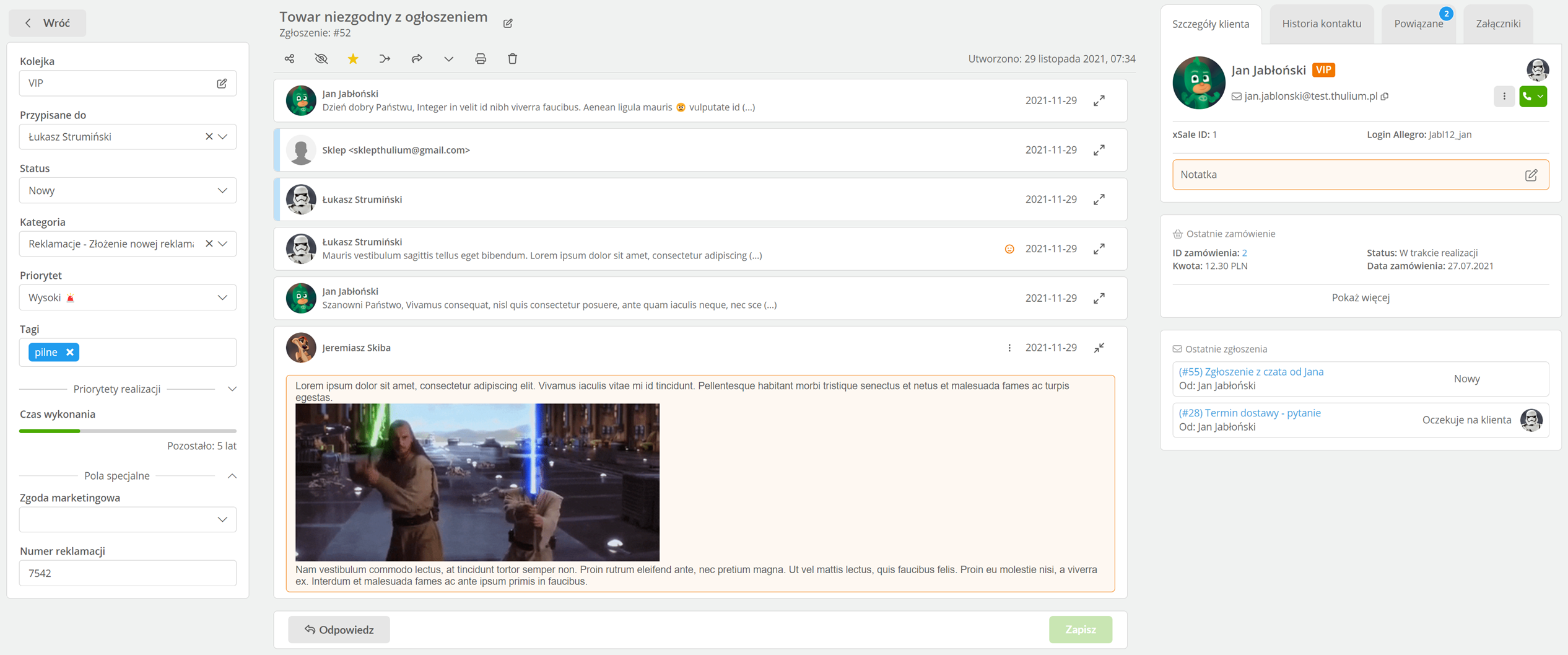Go back with the Wróć button
Viewport: 1568px width, 655px height.
48,23
